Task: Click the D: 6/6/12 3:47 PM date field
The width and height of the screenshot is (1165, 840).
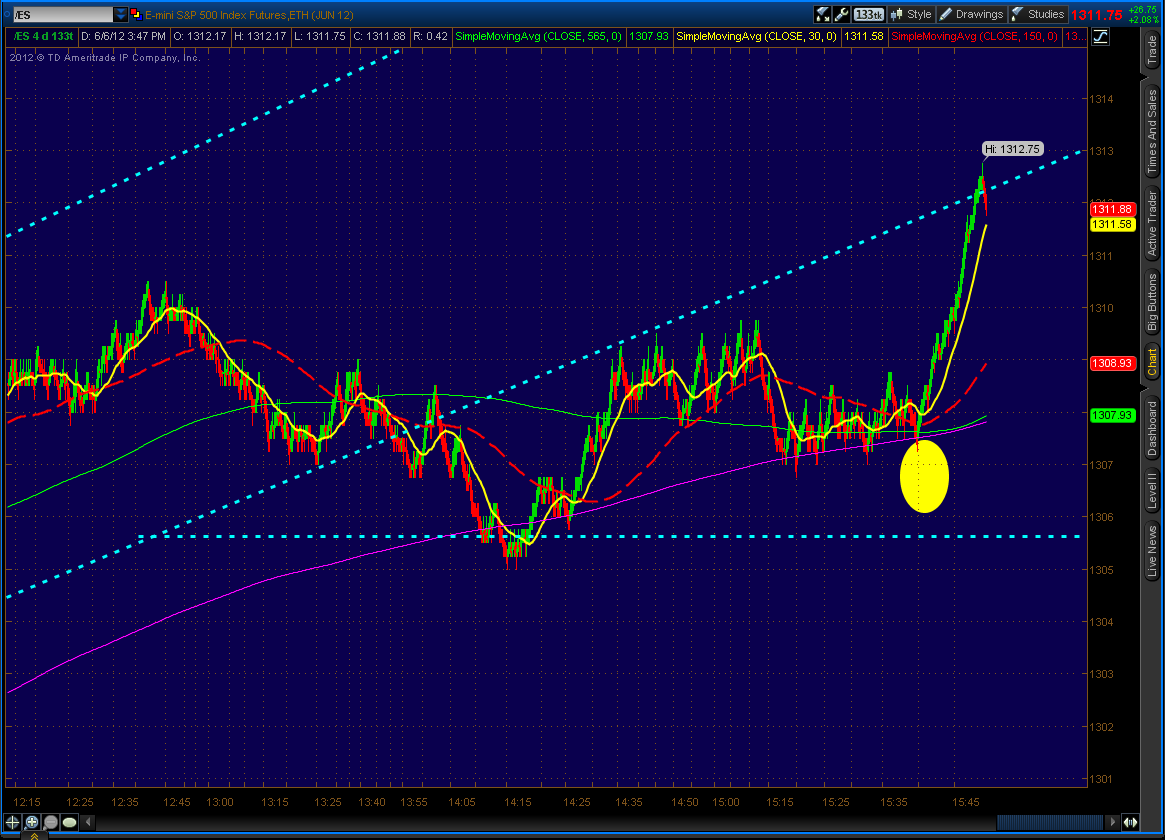Action: 123,36
